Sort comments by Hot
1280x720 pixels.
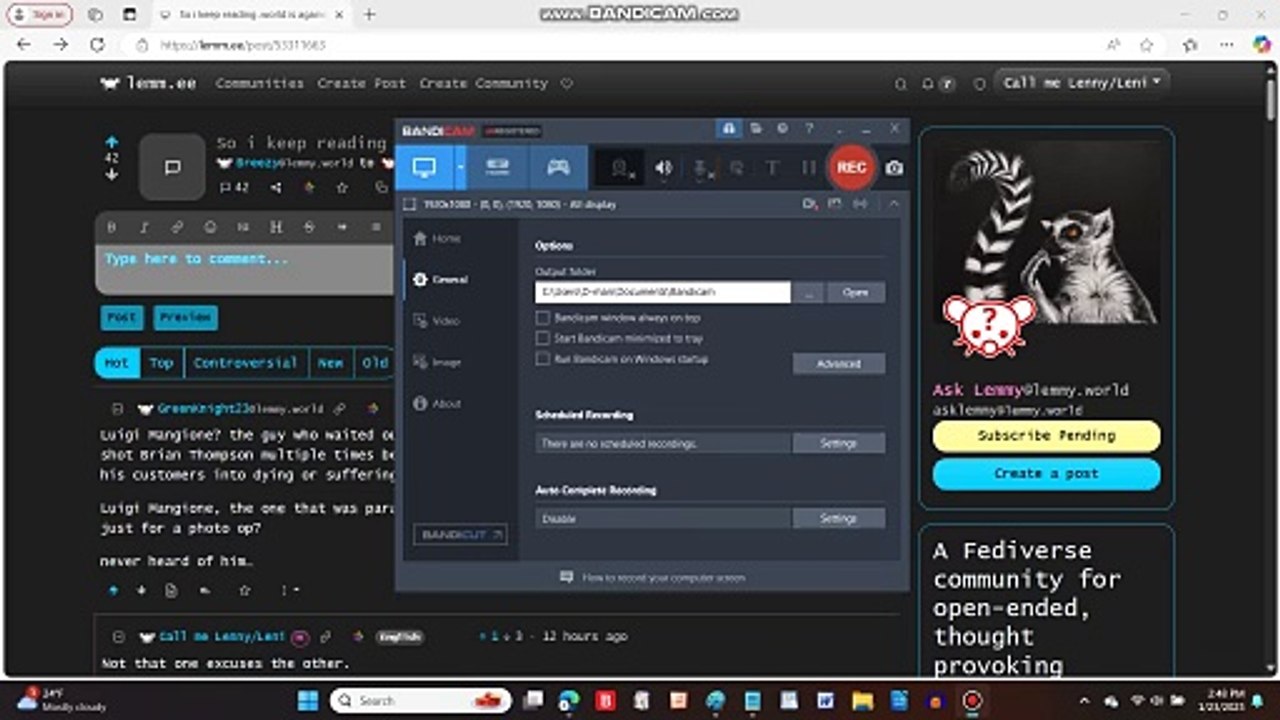coord(117,363)
